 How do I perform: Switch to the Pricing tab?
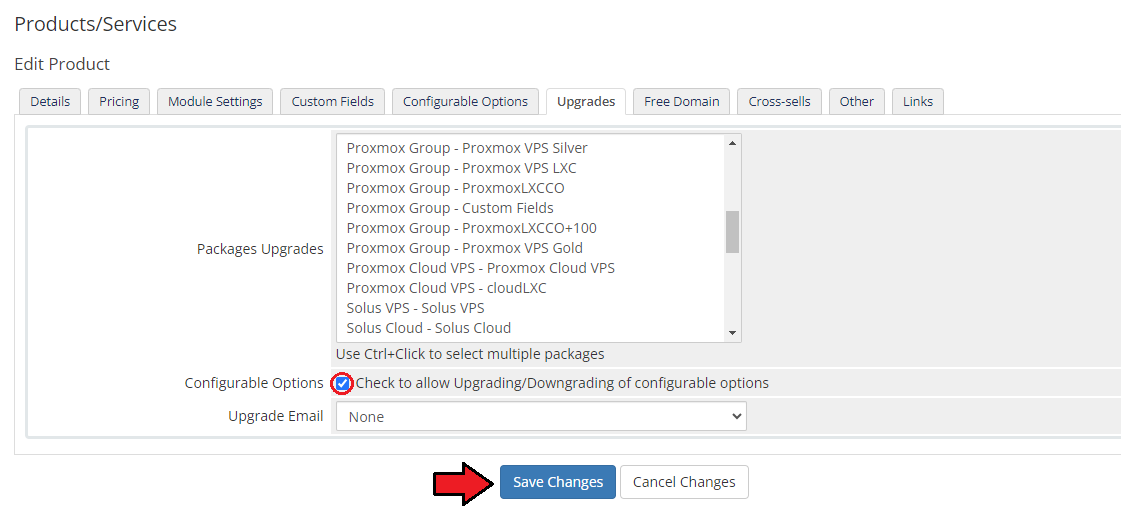[x=119, y=101]
